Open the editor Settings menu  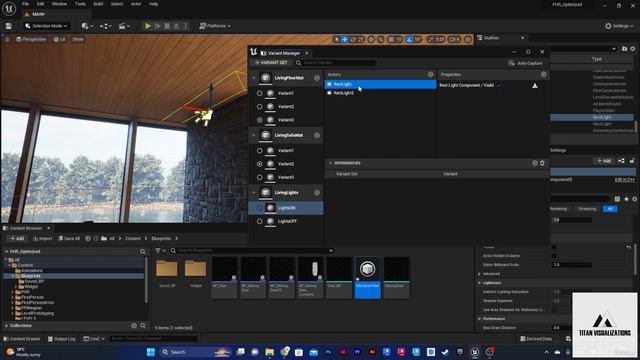[619, 26]
